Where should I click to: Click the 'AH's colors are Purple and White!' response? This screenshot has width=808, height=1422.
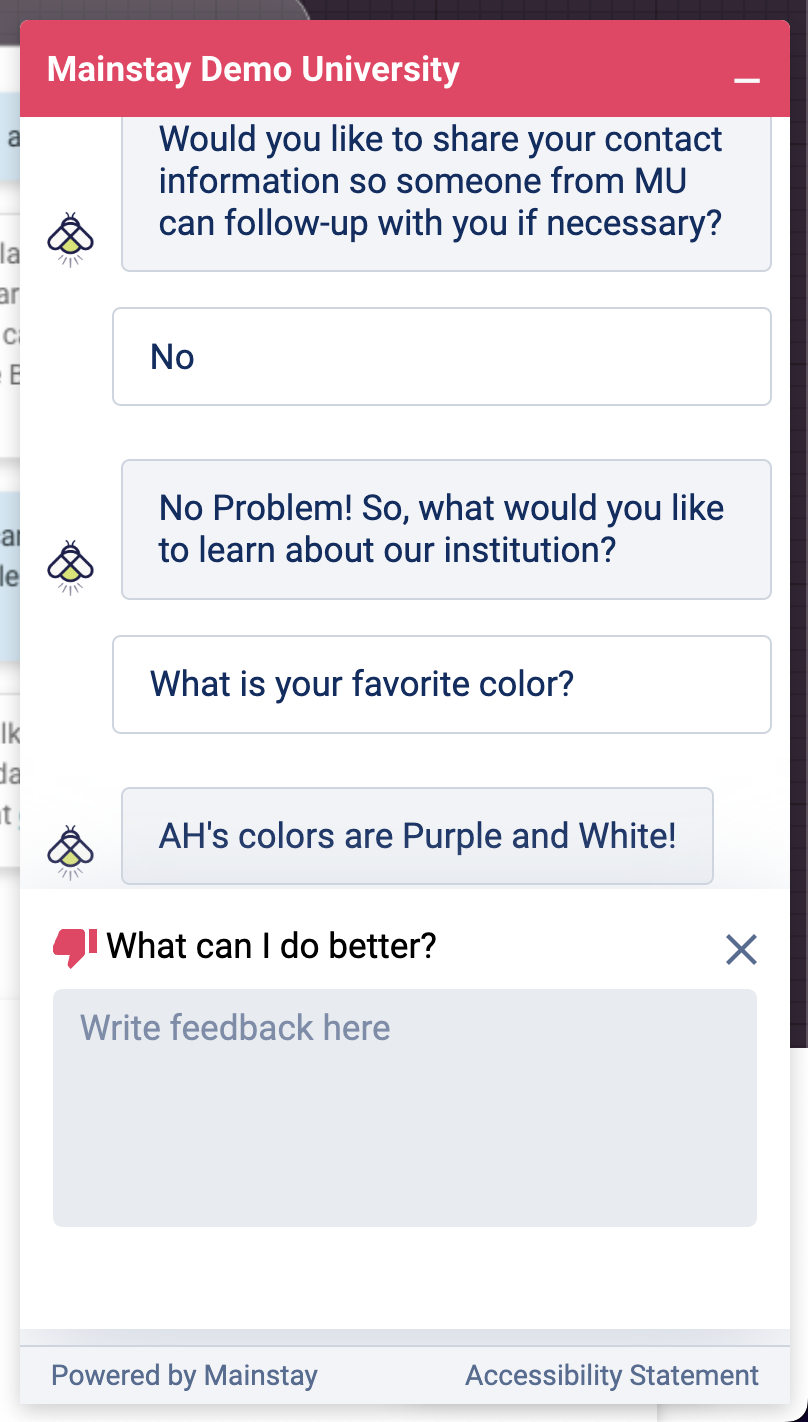(x=418, y=836)
